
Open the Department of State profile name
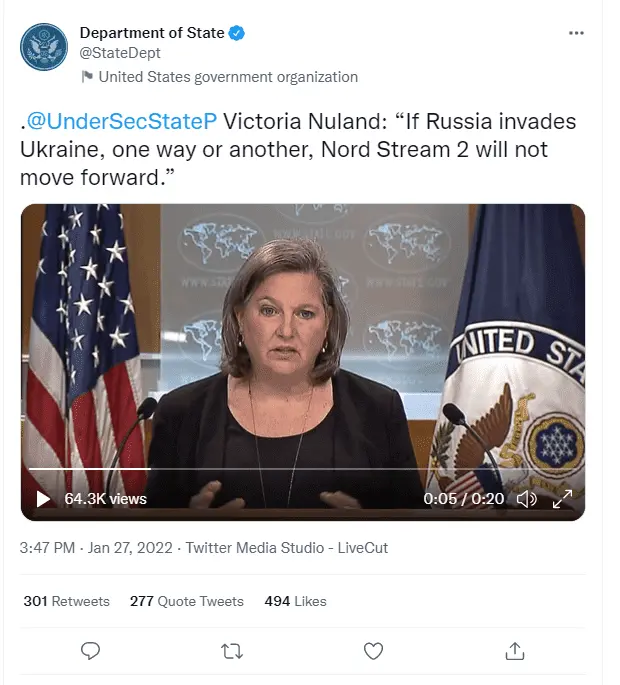pyautogui.click(x=152, y=33)
